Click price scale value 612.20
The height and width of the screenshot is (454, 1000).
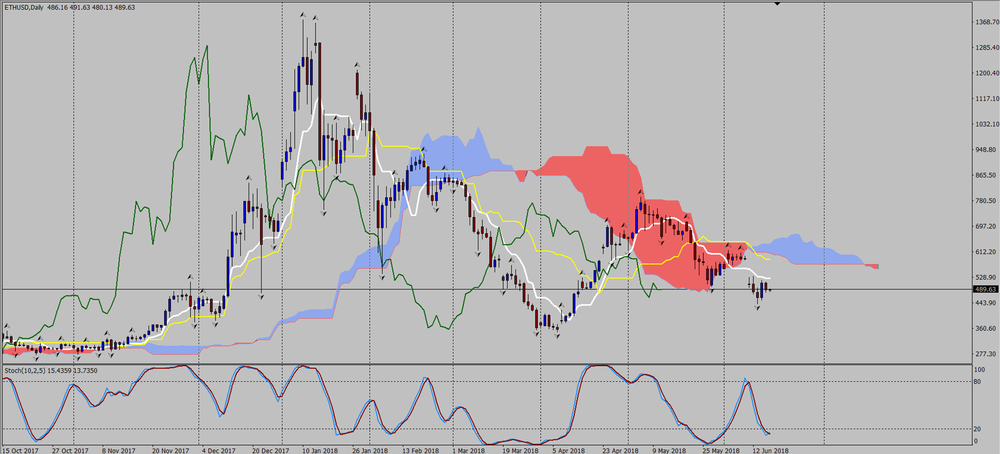click(x=986, y=252)
